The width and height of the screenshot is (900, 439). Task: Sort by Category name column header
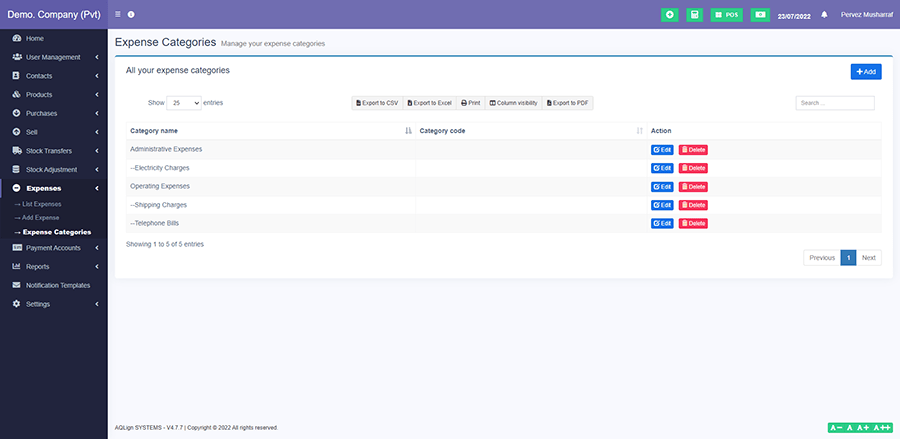[271, 131]
